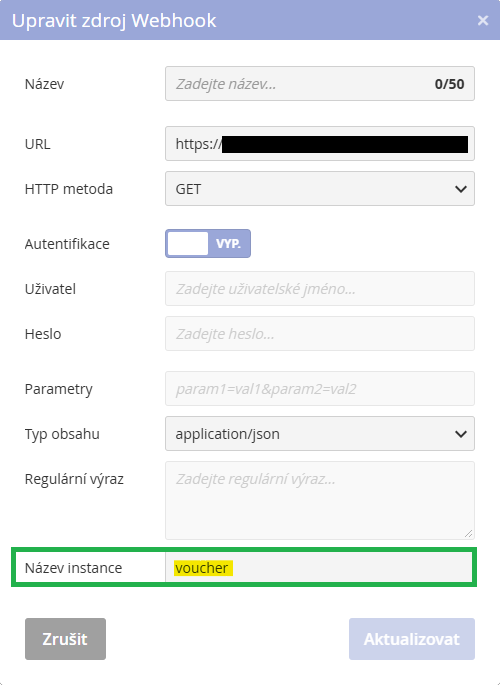Close the Upravit zdroj Webhook dialog
The width and height of the screenshot is (500, 685).
tap(483, 21)
